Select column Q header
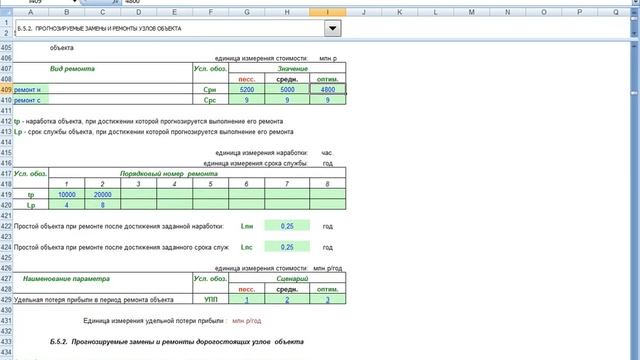The image size is (640, 360). 616,12
